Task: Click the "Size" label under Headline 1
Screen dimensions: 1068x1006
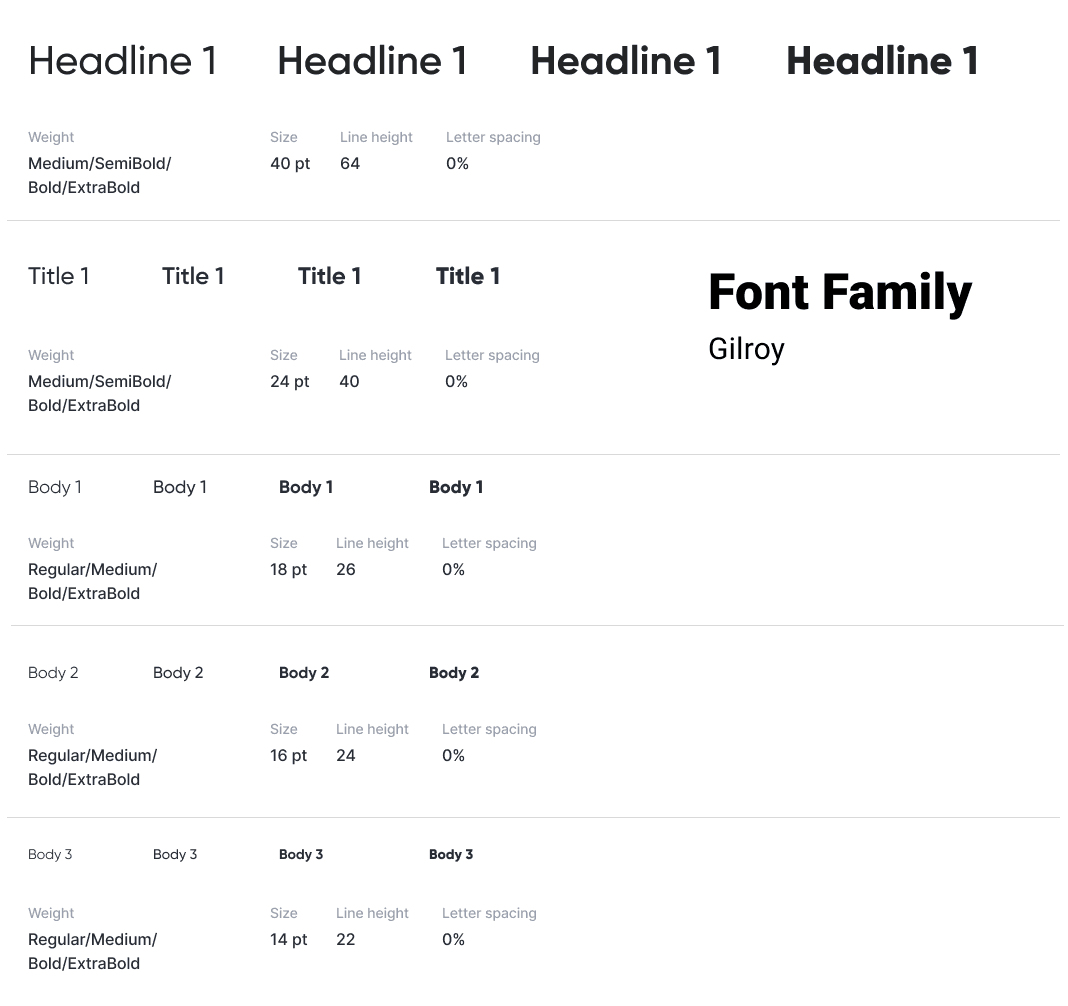Action: 284,138
